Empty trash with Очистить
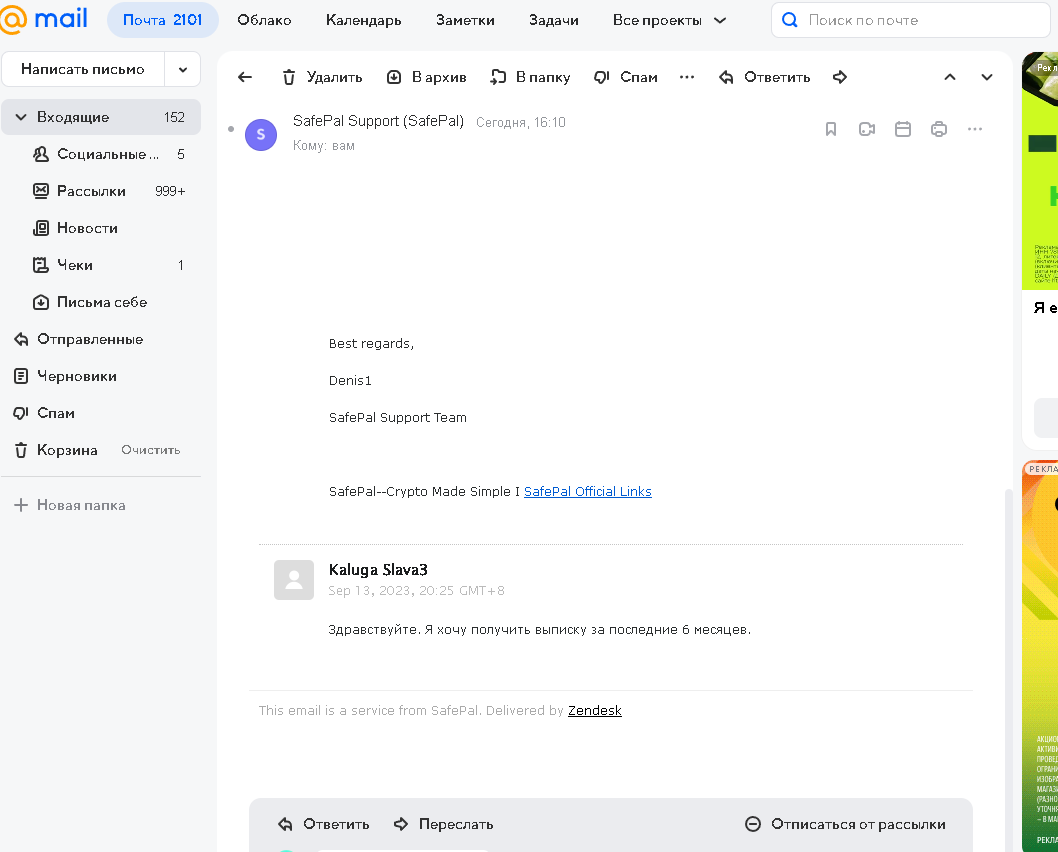 pos(150,450)
